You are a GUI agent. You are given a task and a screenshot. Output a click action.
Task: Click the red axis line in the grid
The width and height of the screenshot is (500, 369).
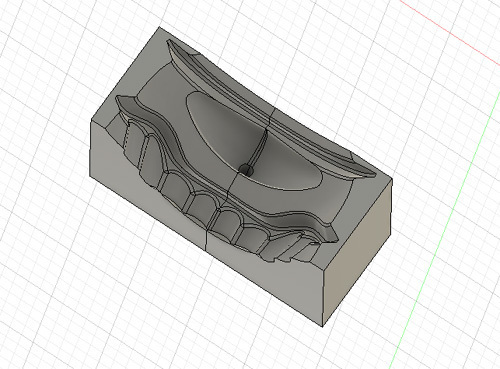pos(450,32)
